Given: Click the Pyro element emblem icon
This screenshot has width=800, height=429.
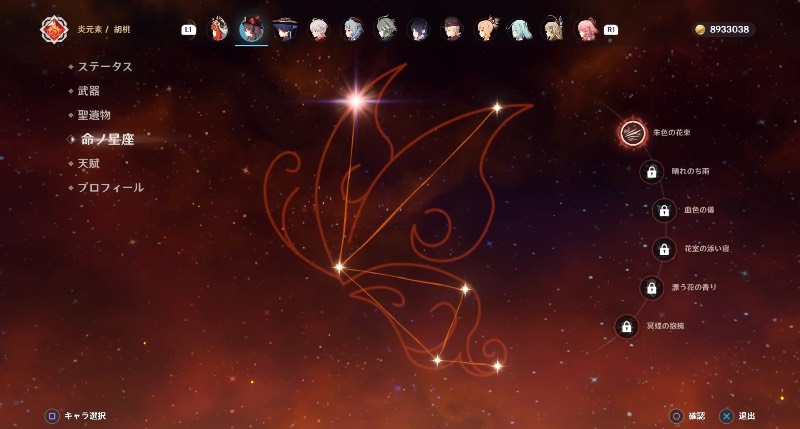Looking at the screenshot, I should [55, 30].
